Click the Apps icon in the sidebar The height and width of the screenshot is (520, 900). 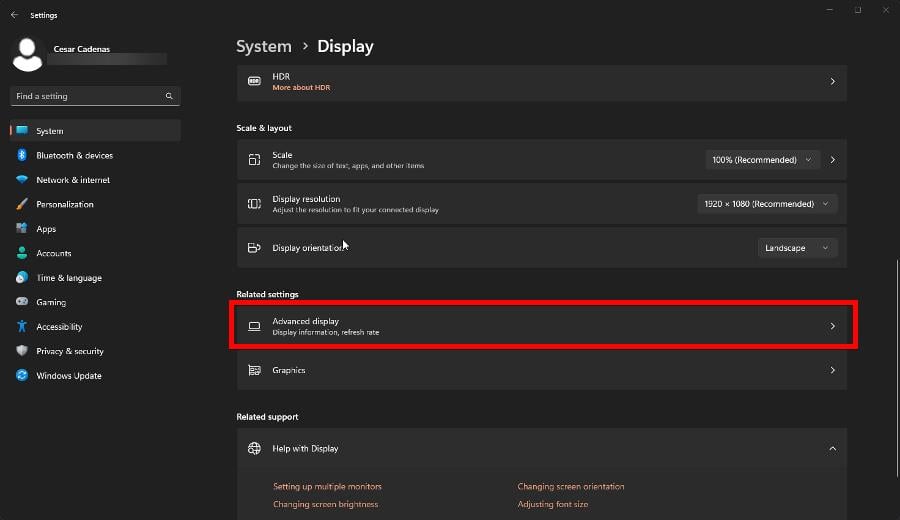22,228
